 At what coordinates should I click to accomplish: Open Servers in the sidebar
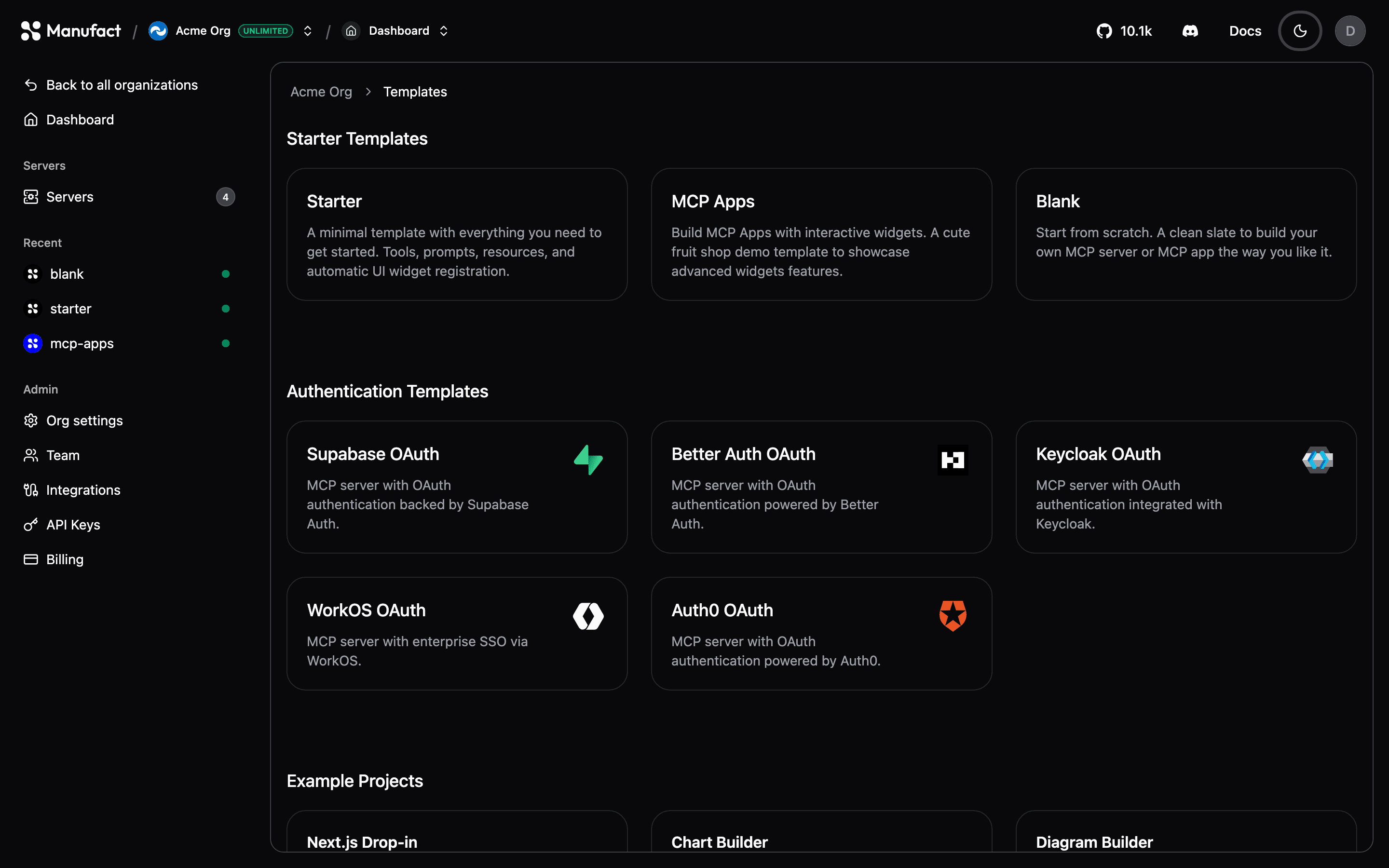tap(129, 197)
